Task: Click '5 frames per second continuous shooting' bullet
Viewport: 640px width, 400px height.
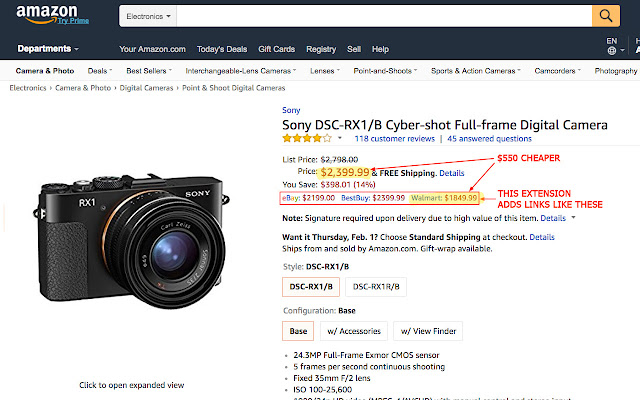Action: pos(369,367)
